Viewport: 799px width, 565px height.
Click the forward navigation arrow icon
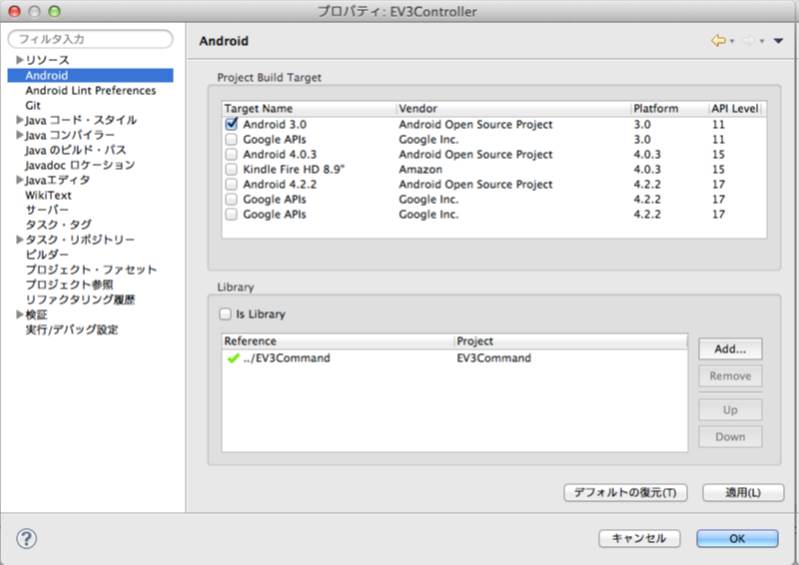click(748, 41)
